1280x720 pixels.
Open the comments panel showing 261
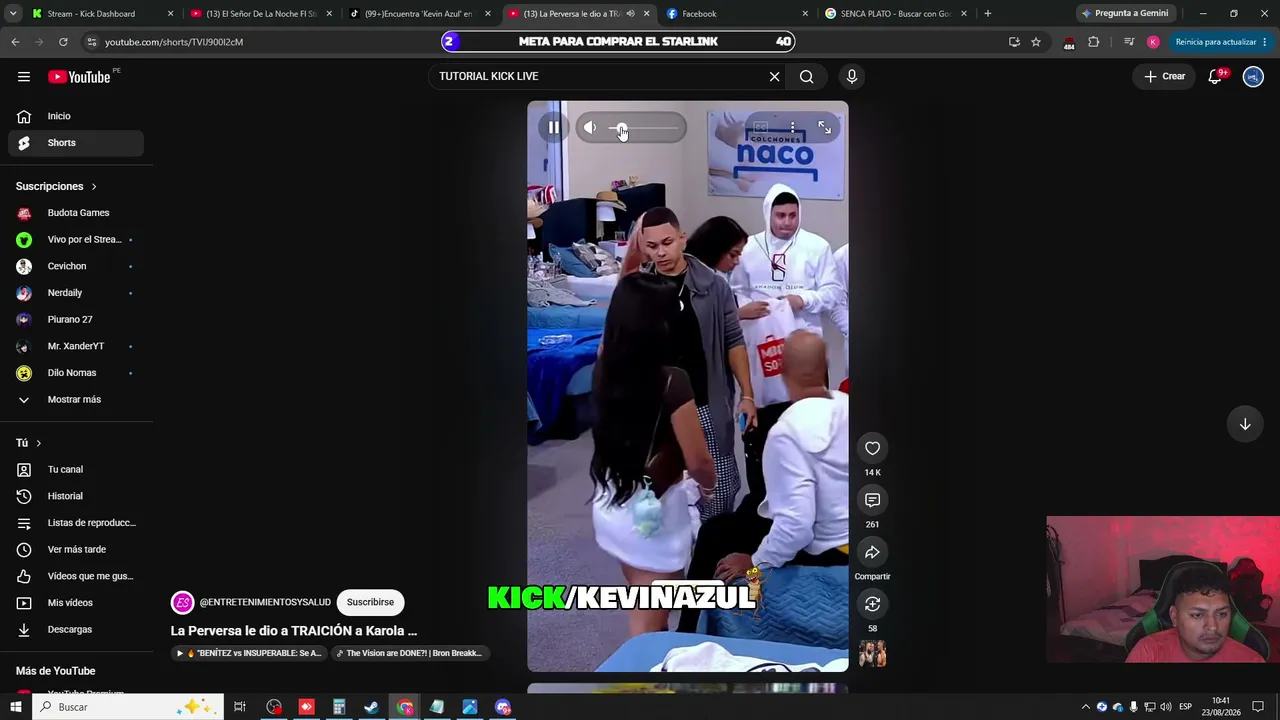coord(872,500)
